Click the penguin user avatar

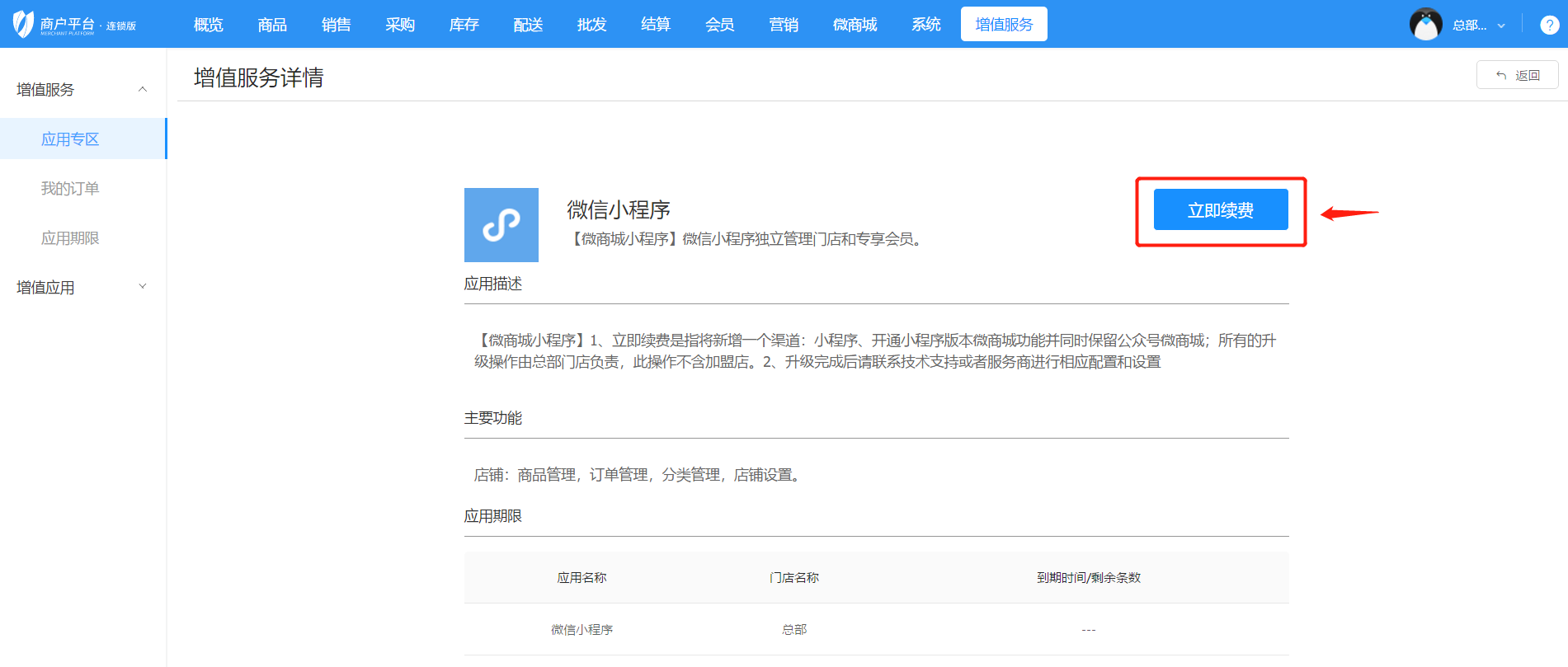[1425, 25]
